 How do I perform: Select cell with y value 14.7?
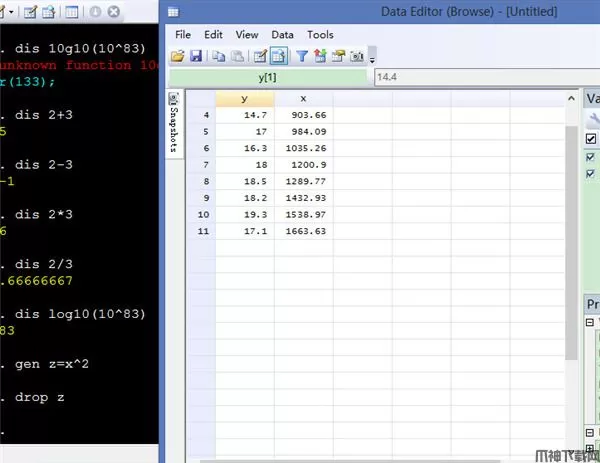pos(245,115)
